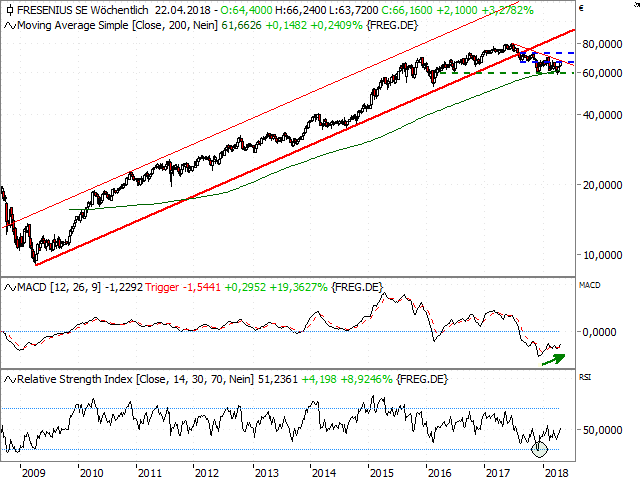Image resolution: width=640 pixels, height=480 pixels.
Task: Click the MACD change +19,3627%
Action: [298, 288]
